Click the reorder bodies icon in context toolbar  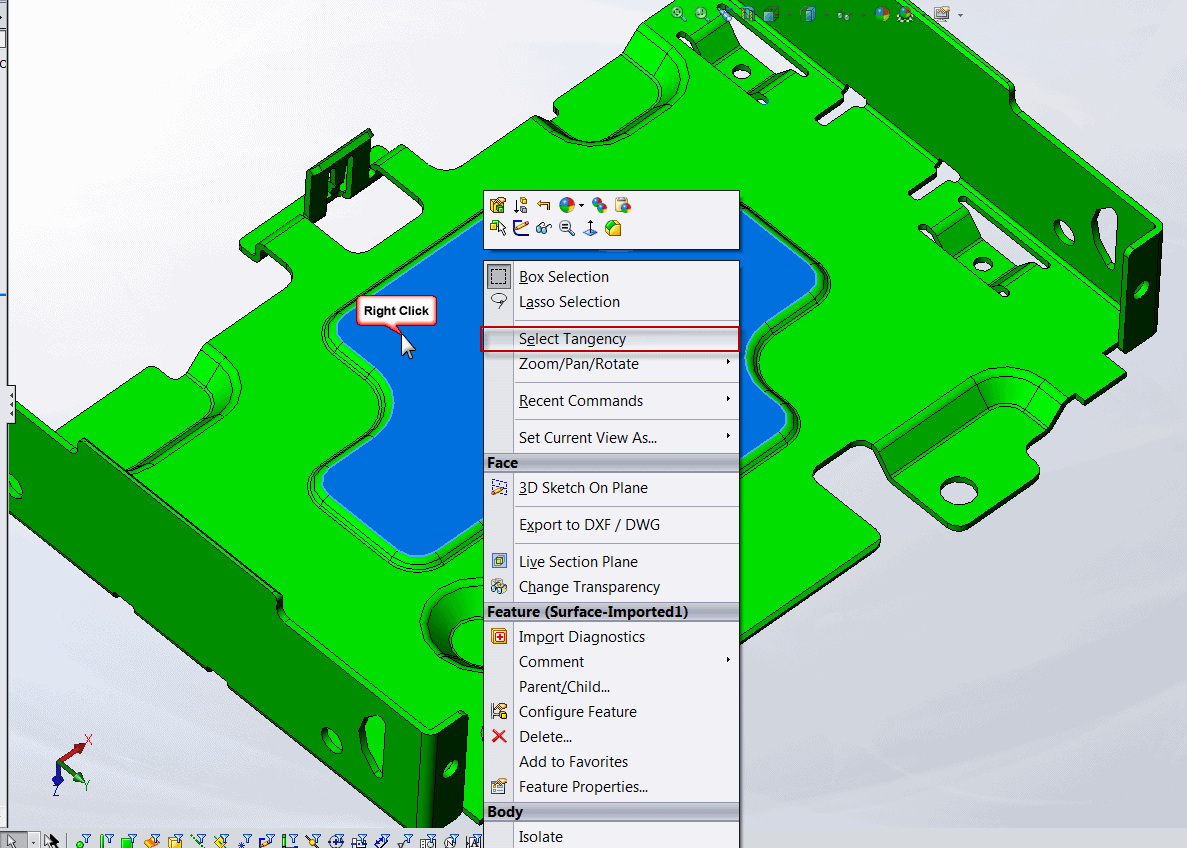point(520,205)
